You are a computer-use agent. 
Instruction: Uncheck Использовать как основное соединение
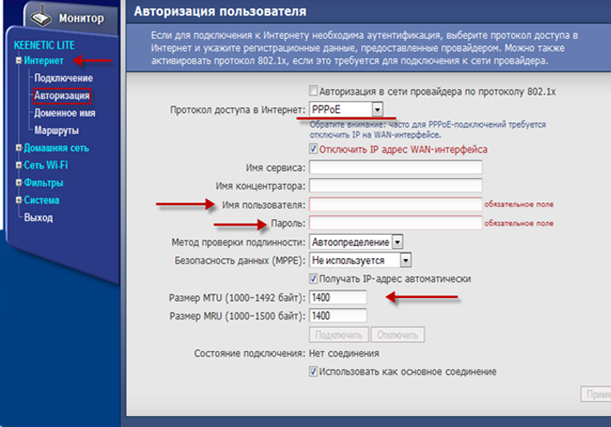tap(314, 372)
